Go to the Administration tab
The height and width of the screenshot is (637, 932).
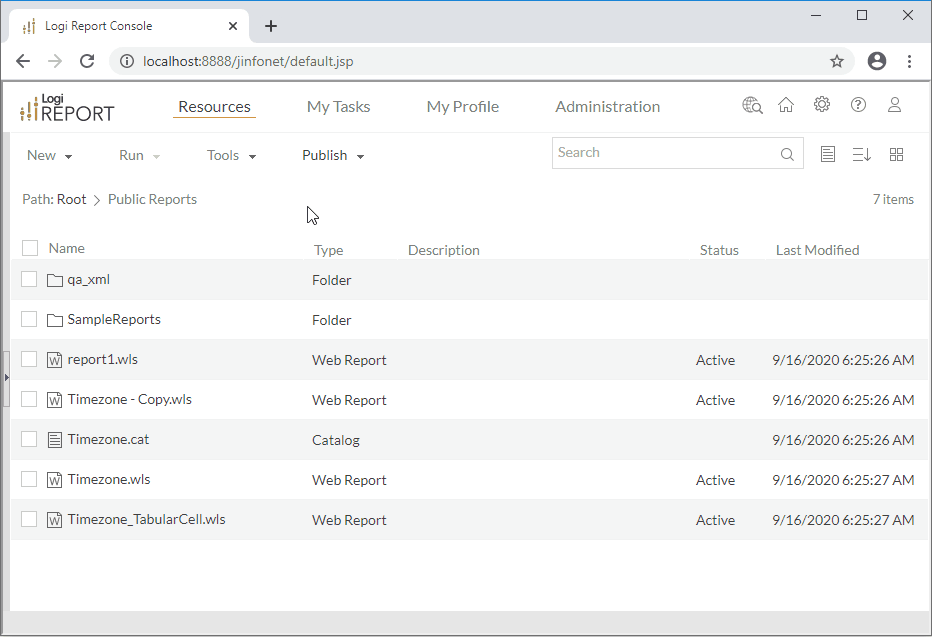point(607,107)
